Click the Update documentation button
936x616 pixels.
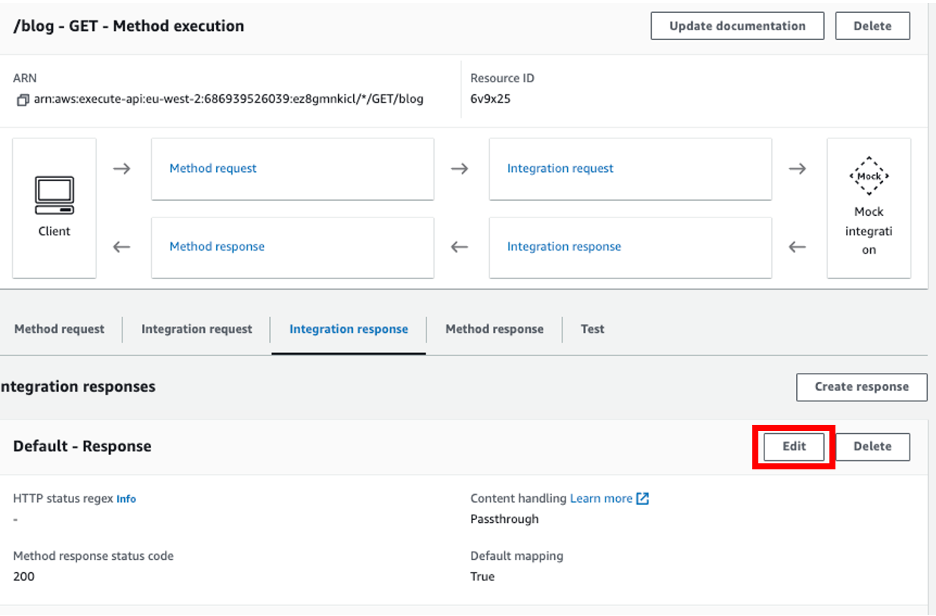click(x=737, y=25)
